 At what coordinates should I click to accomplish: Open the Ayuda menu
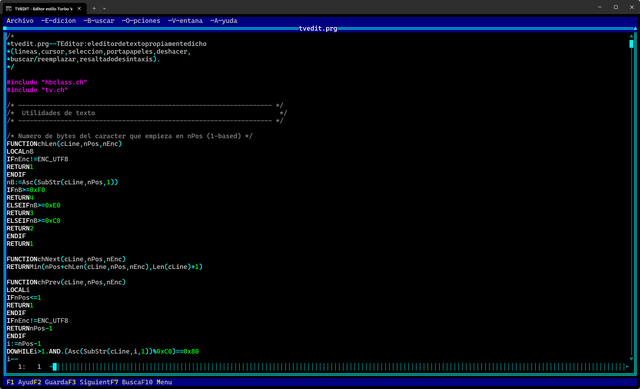[x=224, y=21]
